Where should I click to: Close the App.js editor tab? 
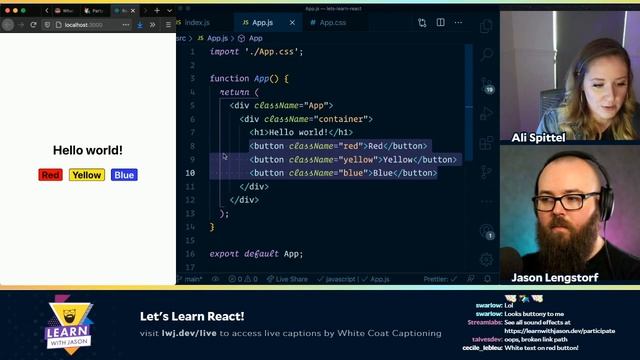click(292, 23)
